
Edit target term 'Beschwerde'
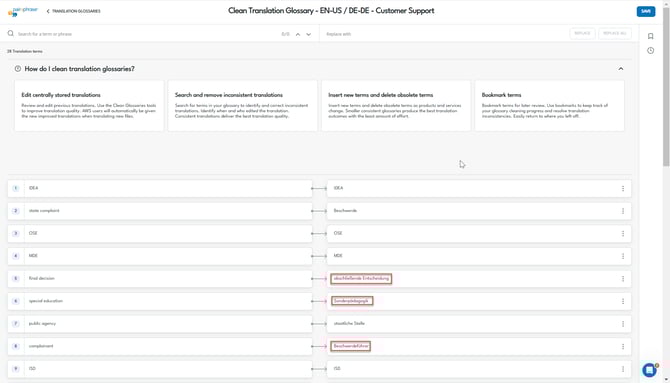(345, 211)
